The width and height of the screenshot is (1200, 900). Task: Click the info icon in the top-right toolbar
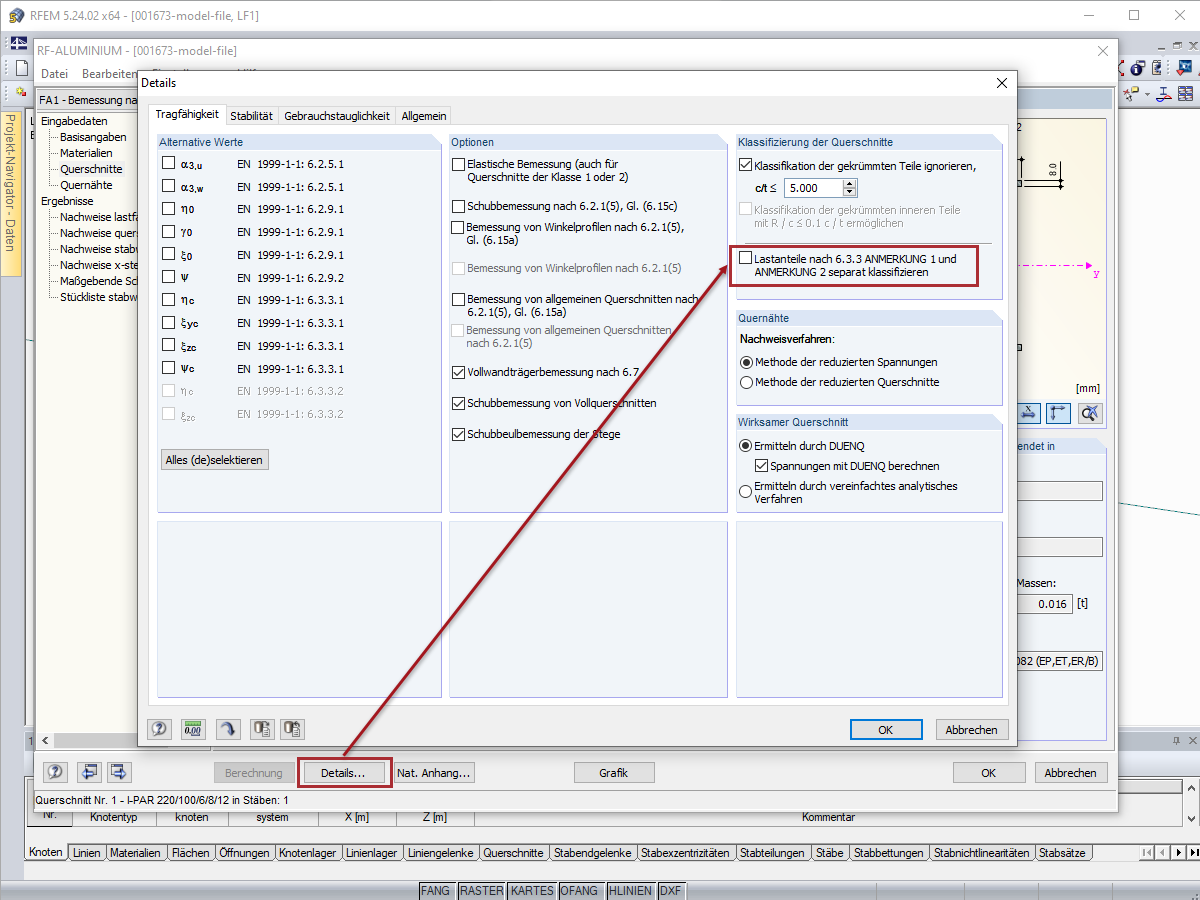1136,67
